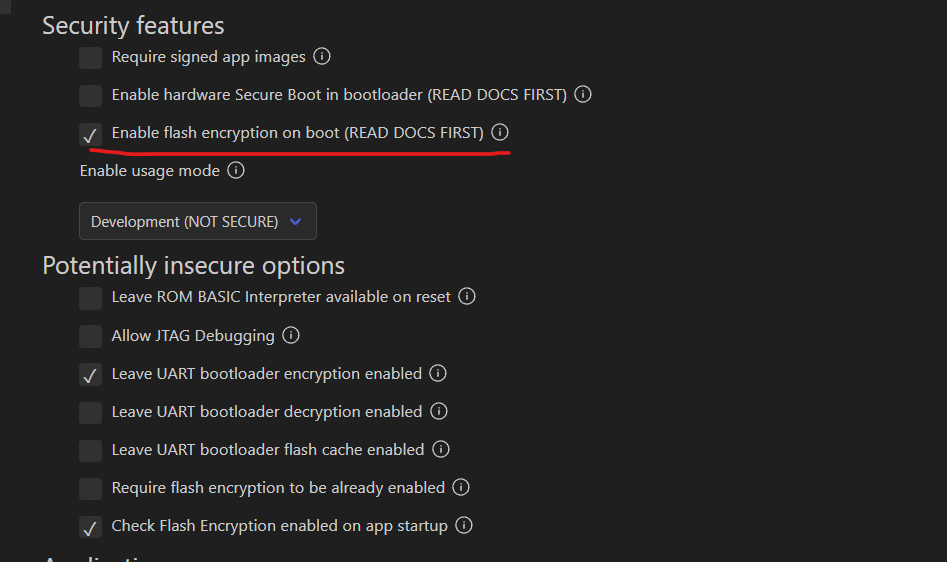Open info for Leave ROM BASIC Interpreter option

coord(467,296)
